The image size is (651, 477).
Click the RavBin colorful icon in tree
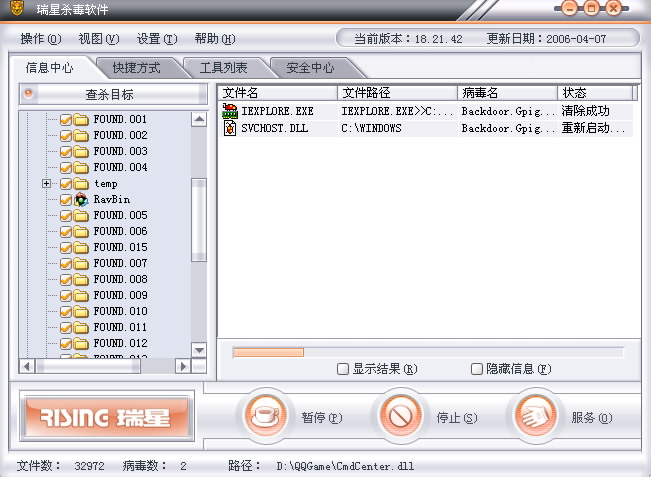click(x=81, y=200)
